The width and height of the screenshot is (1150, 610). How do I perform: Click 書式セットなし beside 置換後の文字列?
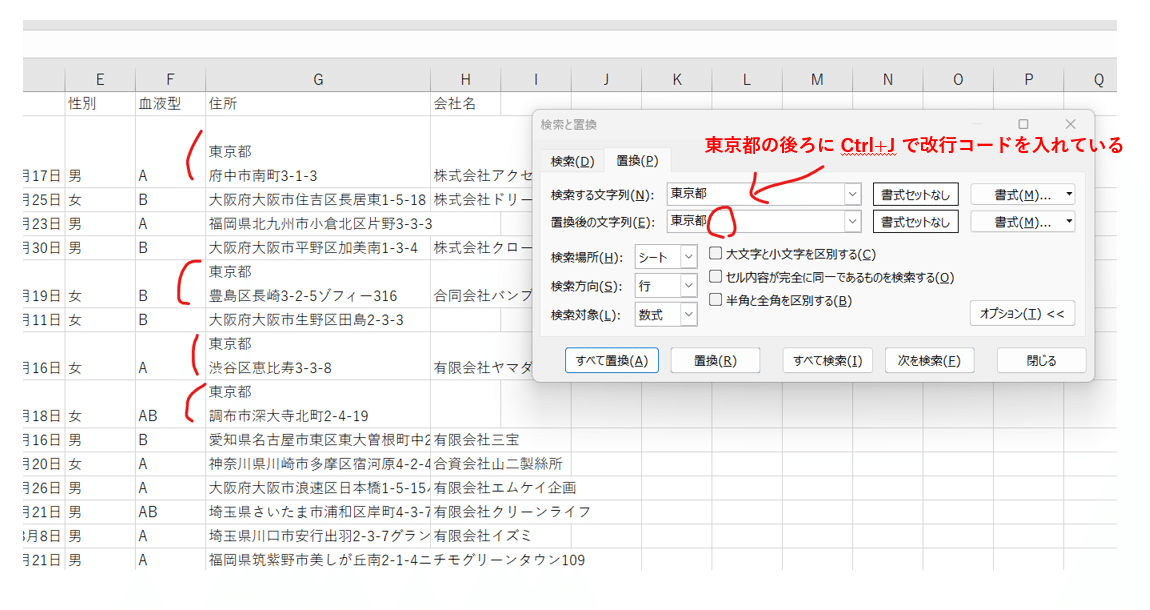pos(915,221)
